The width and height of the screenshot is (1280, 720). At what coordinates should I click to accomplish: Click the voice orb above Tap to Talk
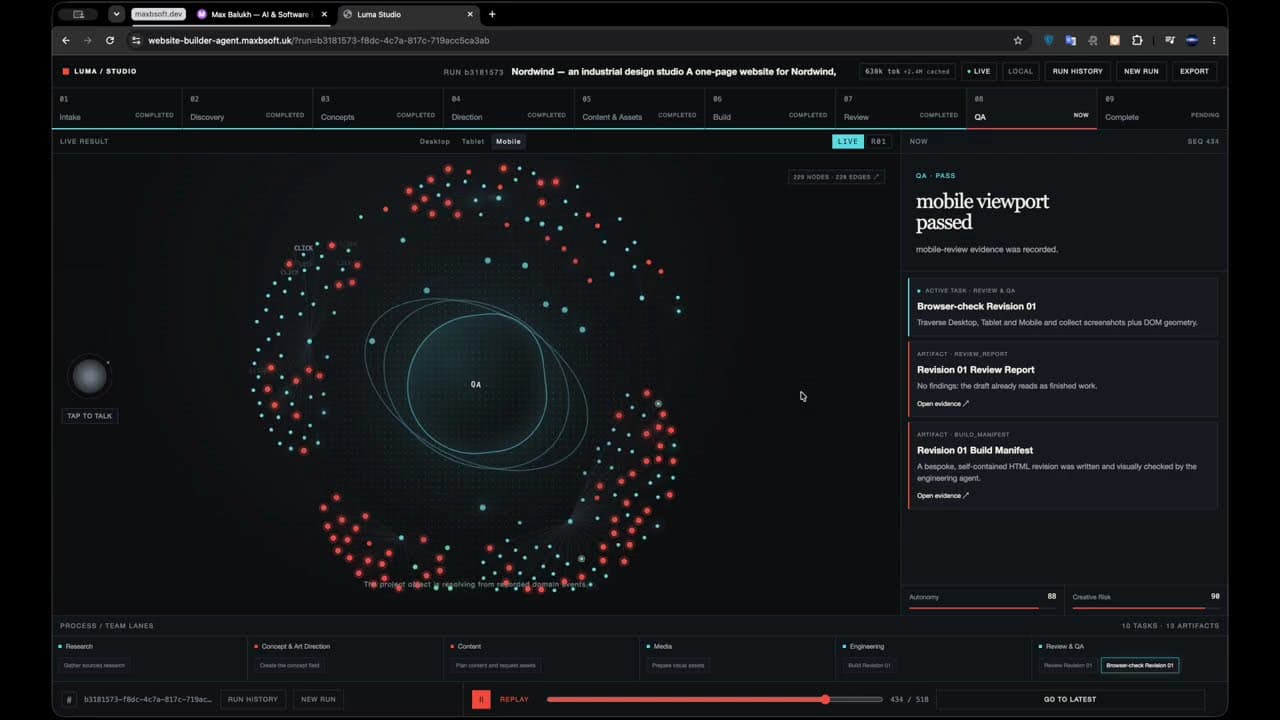pos(89,377)
